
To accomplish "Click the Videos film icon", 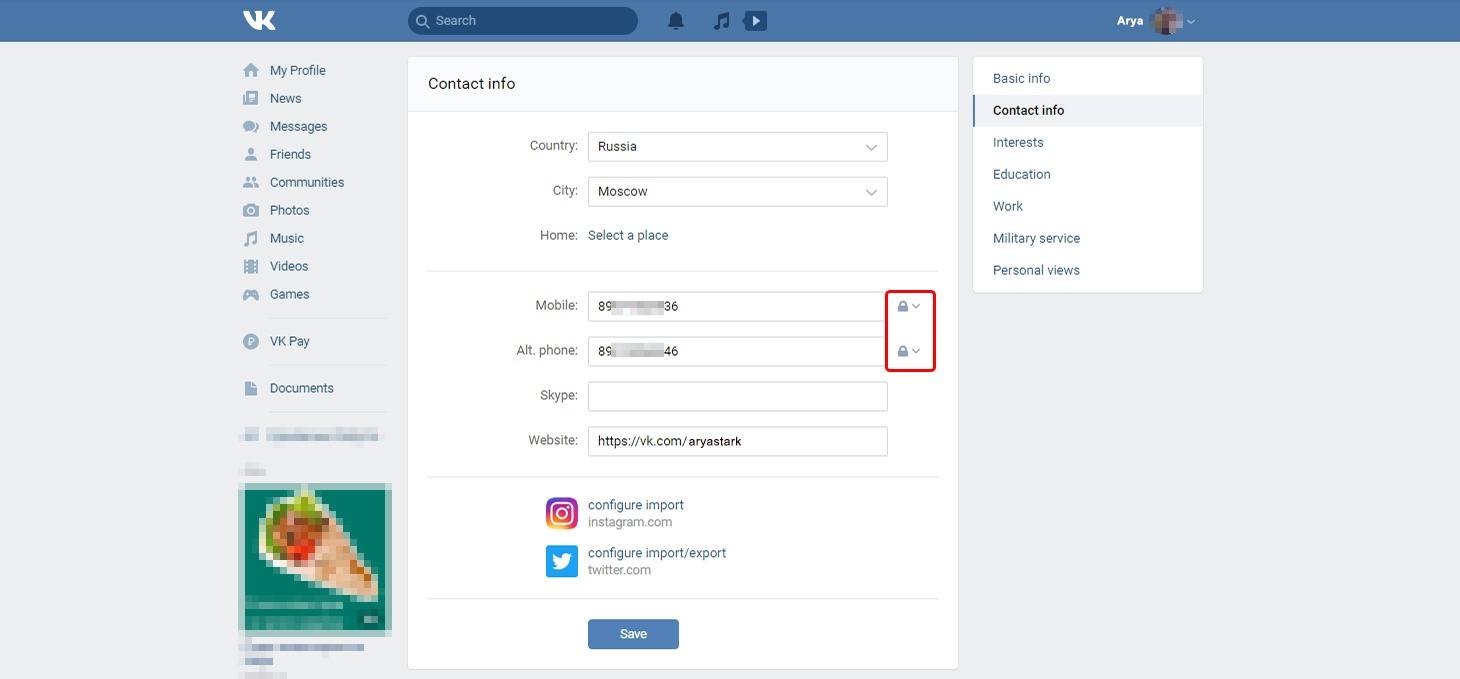I will (x=251, y=266).
